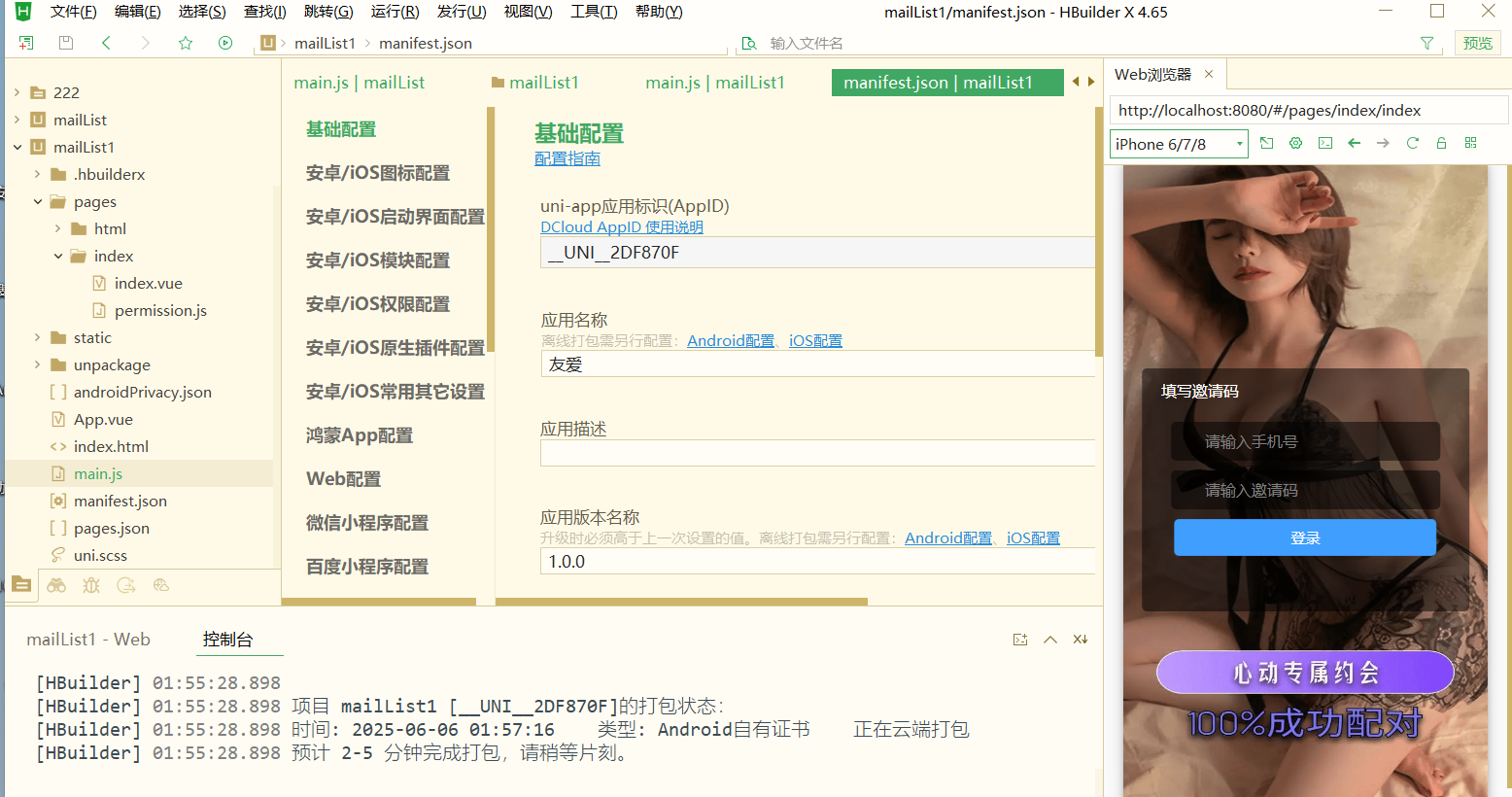
Task: Open the 配置指南 link
Action: 567,158
